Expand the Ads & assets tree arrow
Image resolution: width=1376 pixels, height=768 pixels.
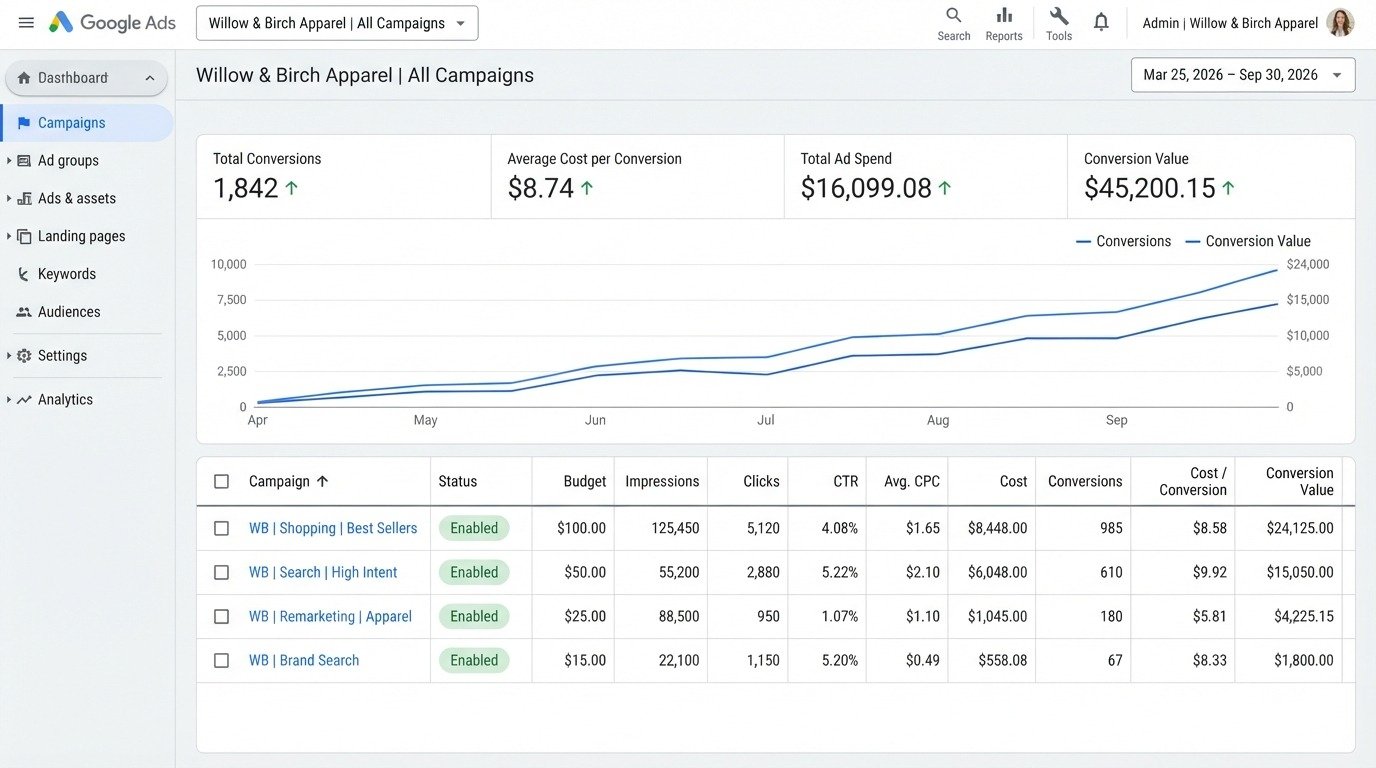9,199
